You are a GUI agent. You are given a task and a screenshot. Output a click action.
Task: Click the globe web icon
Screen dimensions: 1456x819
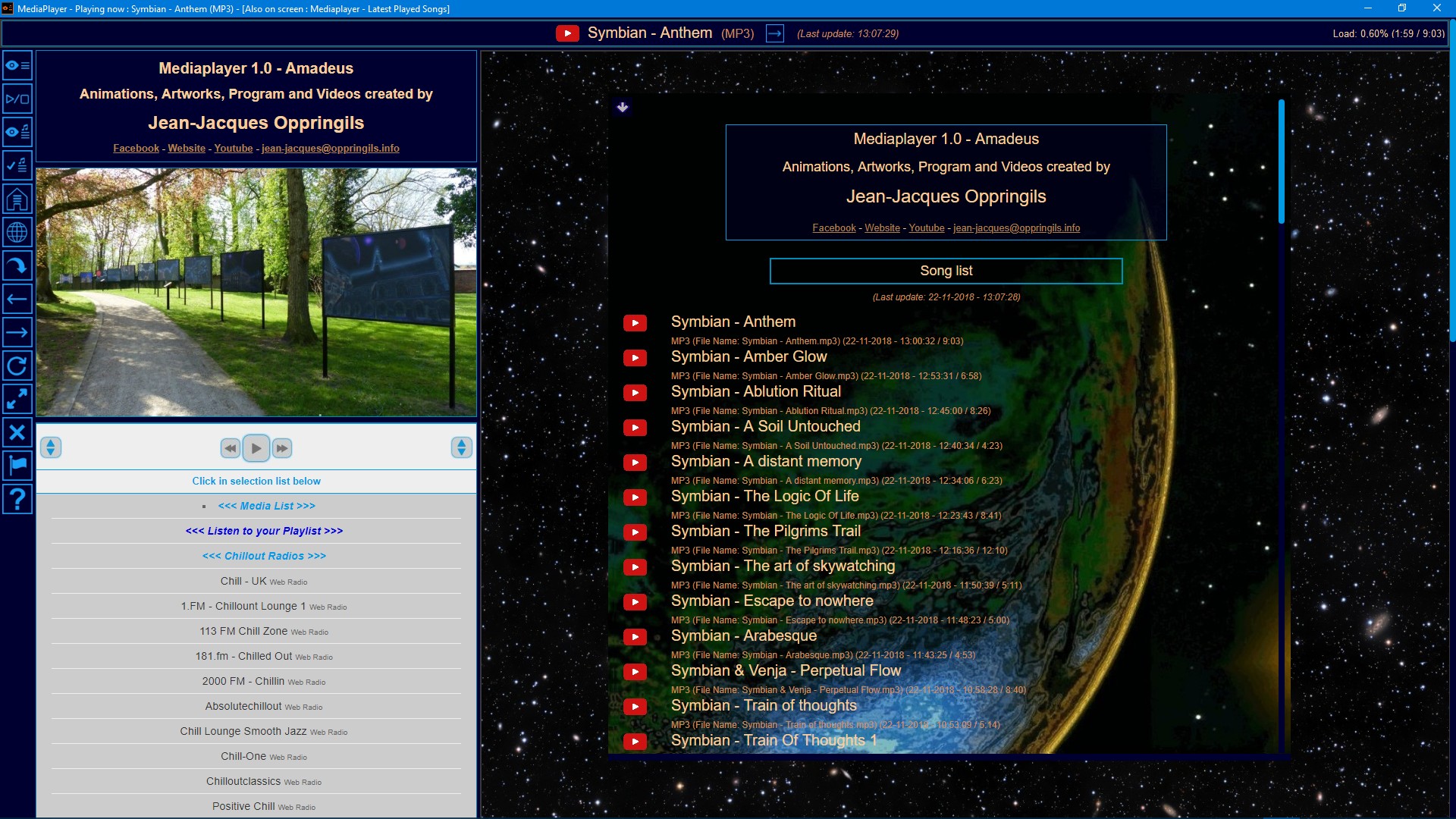[x=17, y=233]
